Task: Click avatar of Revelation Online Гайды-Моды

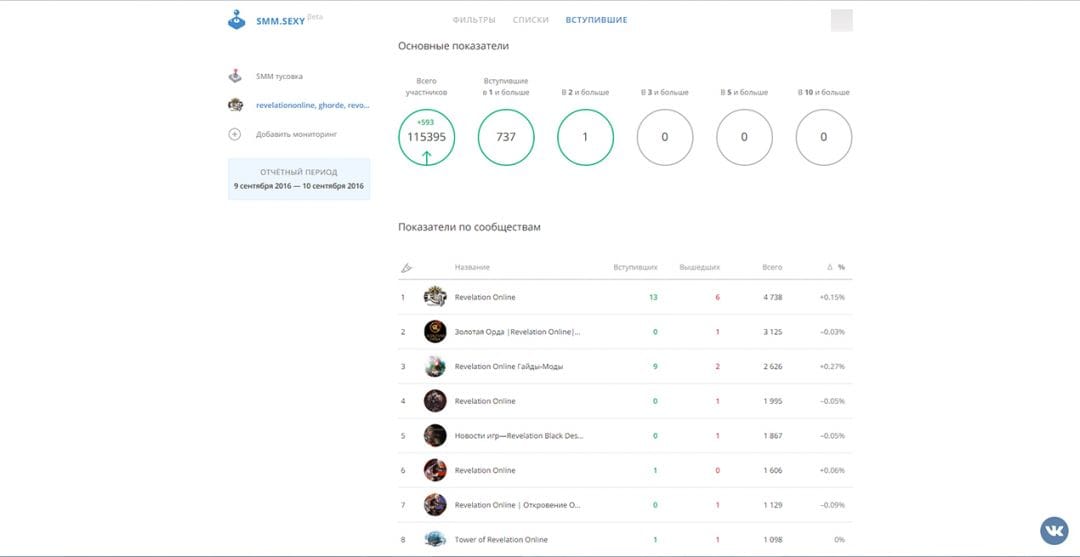Action: [x=435, y=366]
